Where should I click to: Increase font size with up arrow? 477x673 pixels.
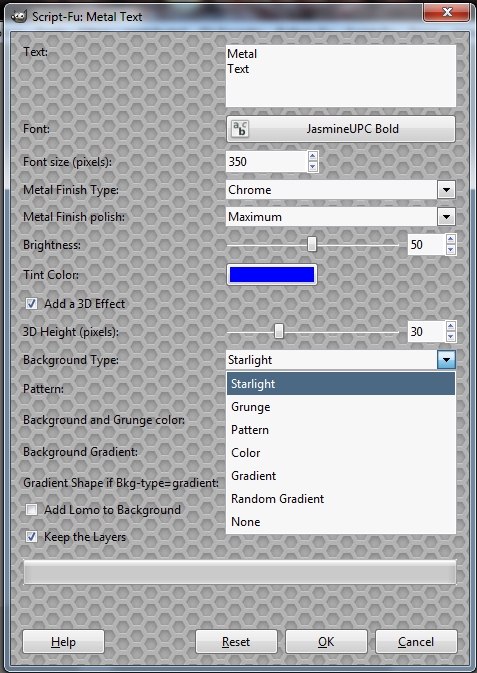click(313, 156)
